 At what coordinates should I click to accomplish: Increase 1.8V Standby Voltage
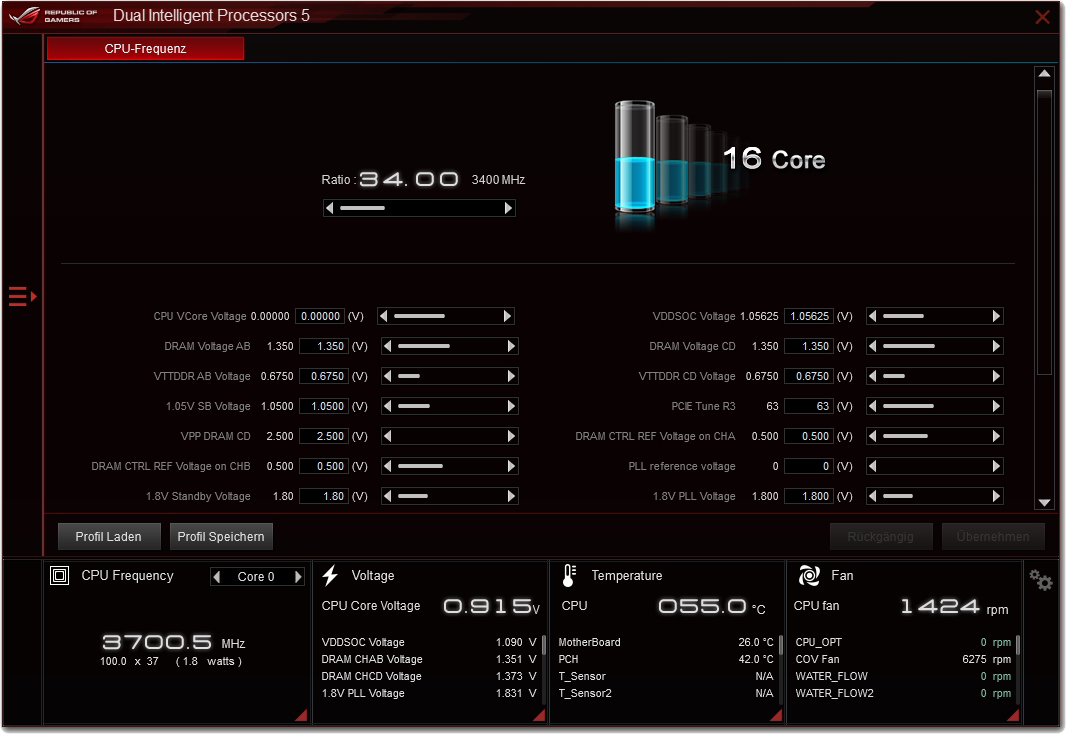pyautogui.click(x=511, y=495)
